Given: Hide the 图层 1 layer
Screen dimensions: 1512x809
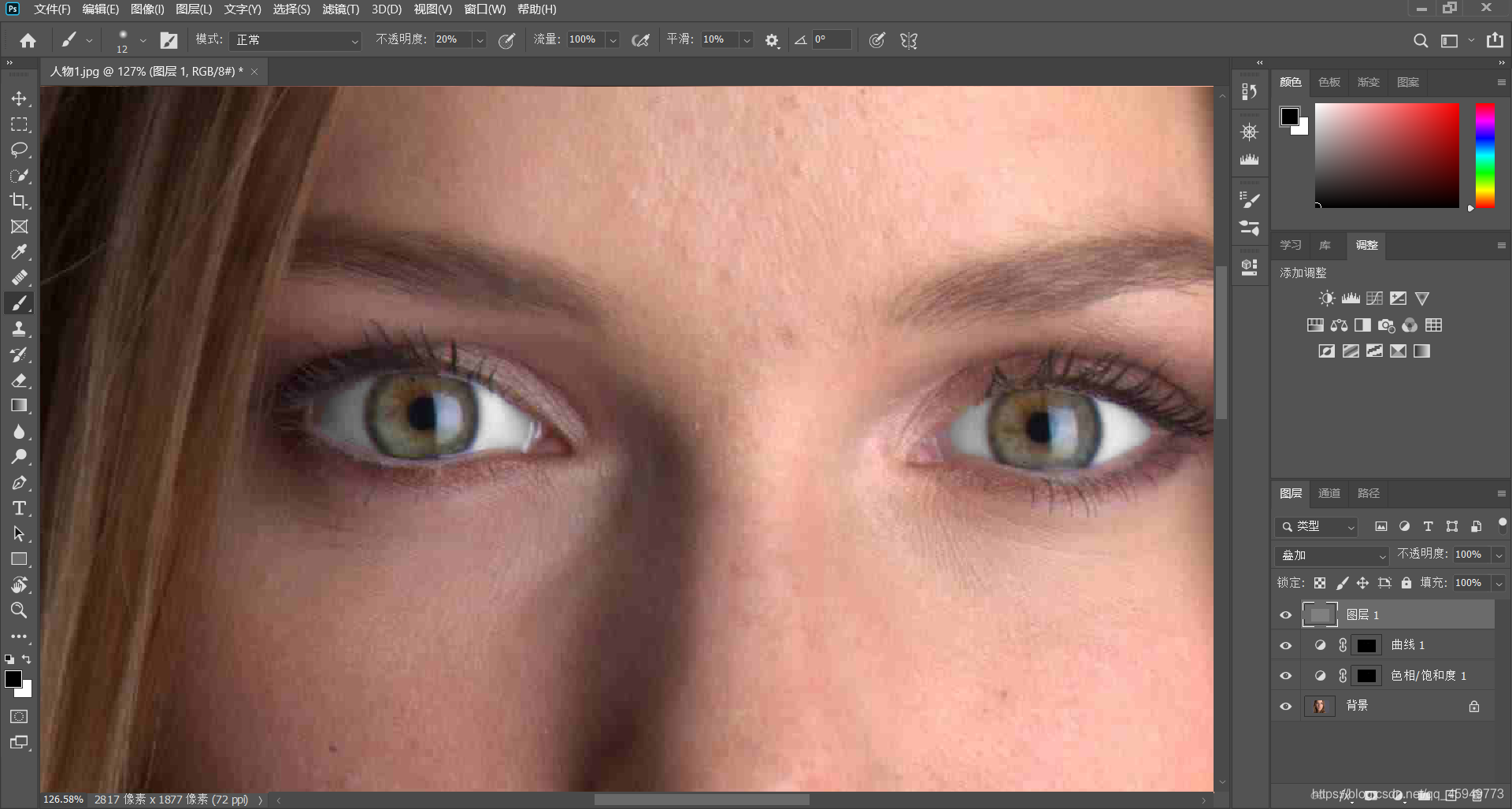Looking at the screenshot, I should 1286,615.
